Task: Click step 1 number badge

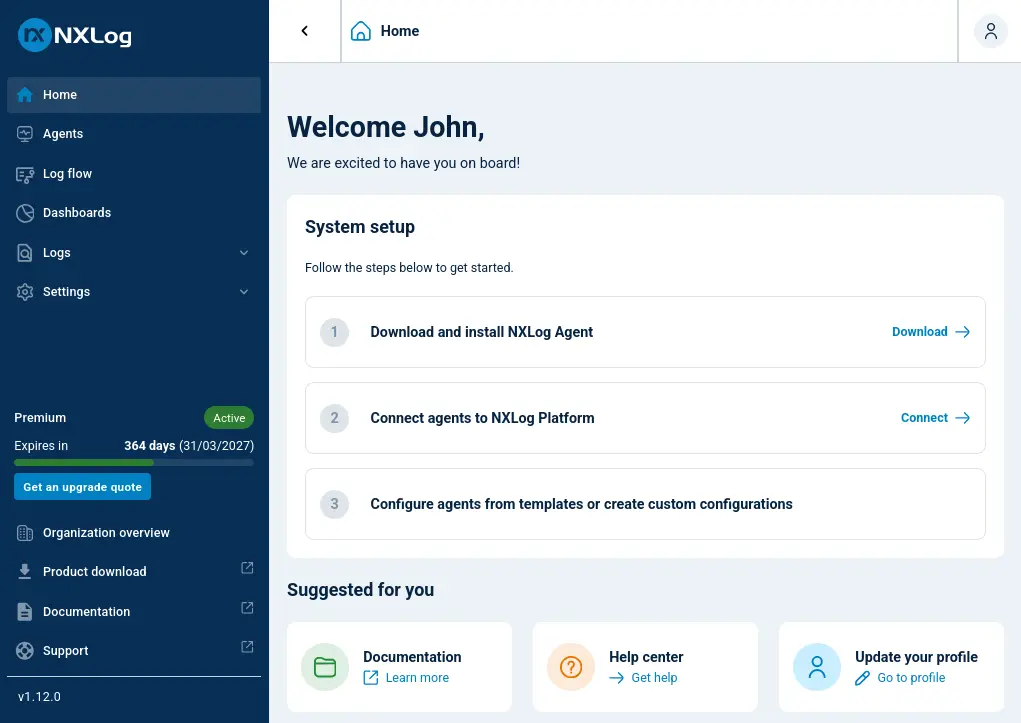Action: tap(334, 332)
